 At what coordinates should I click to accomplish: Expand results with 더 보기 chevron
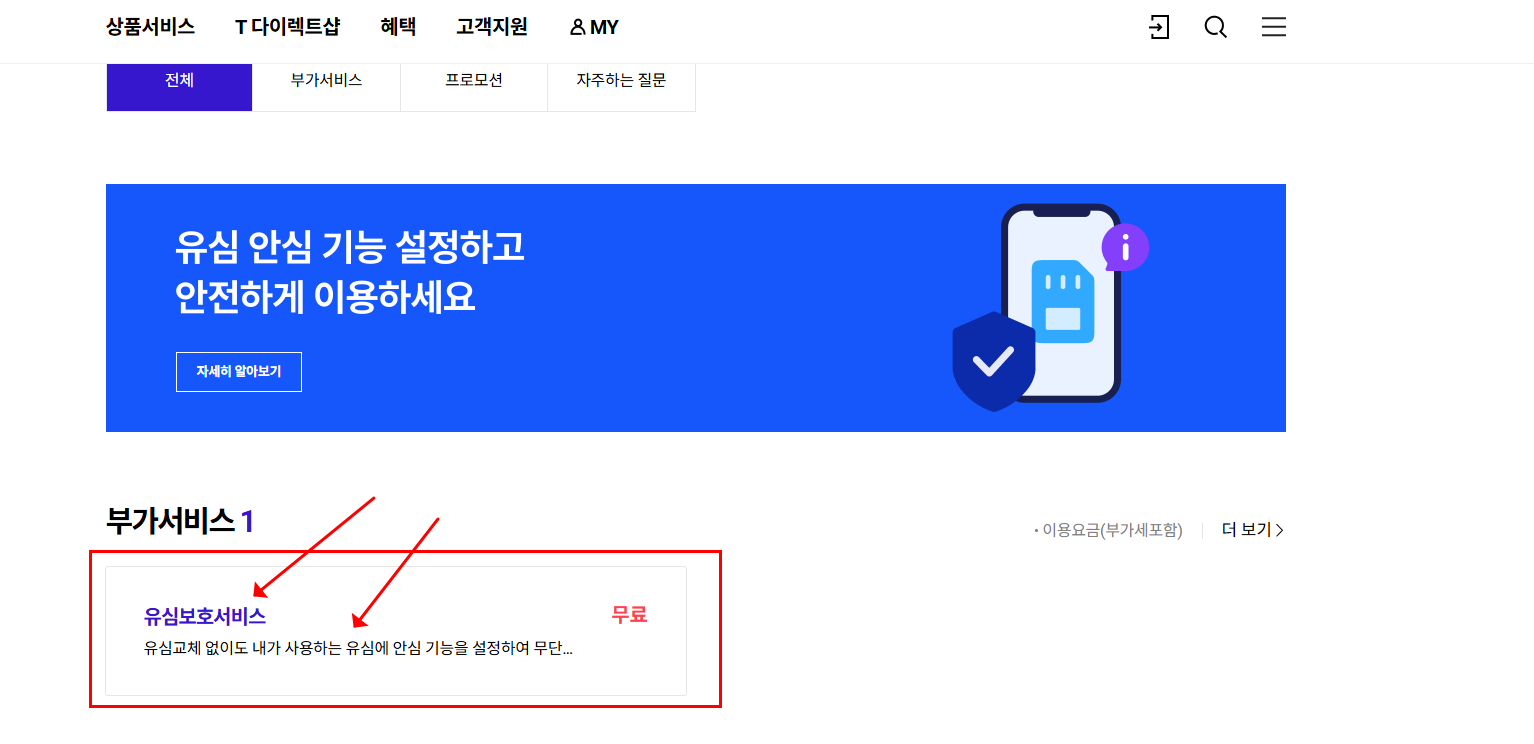1253,530
